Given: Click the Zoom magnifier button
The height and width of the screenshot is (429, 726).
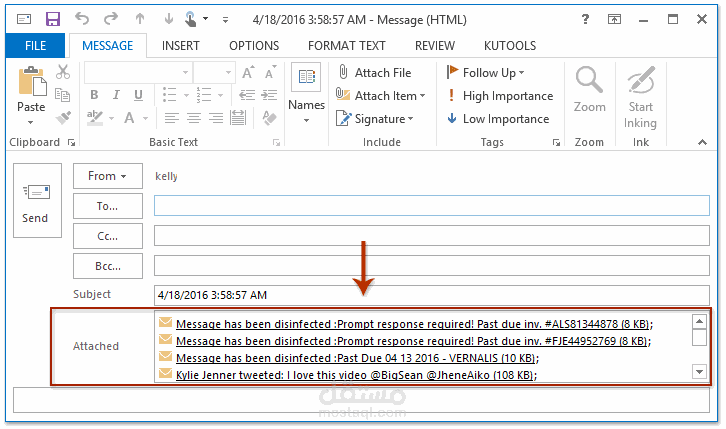Looking at the screenshot, I should (x=589, y=90).
